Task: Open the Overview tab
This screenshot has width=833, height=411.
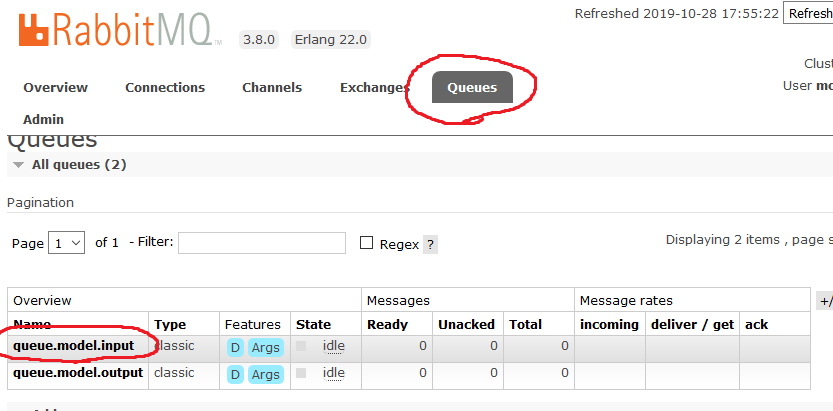Action: 56,88
